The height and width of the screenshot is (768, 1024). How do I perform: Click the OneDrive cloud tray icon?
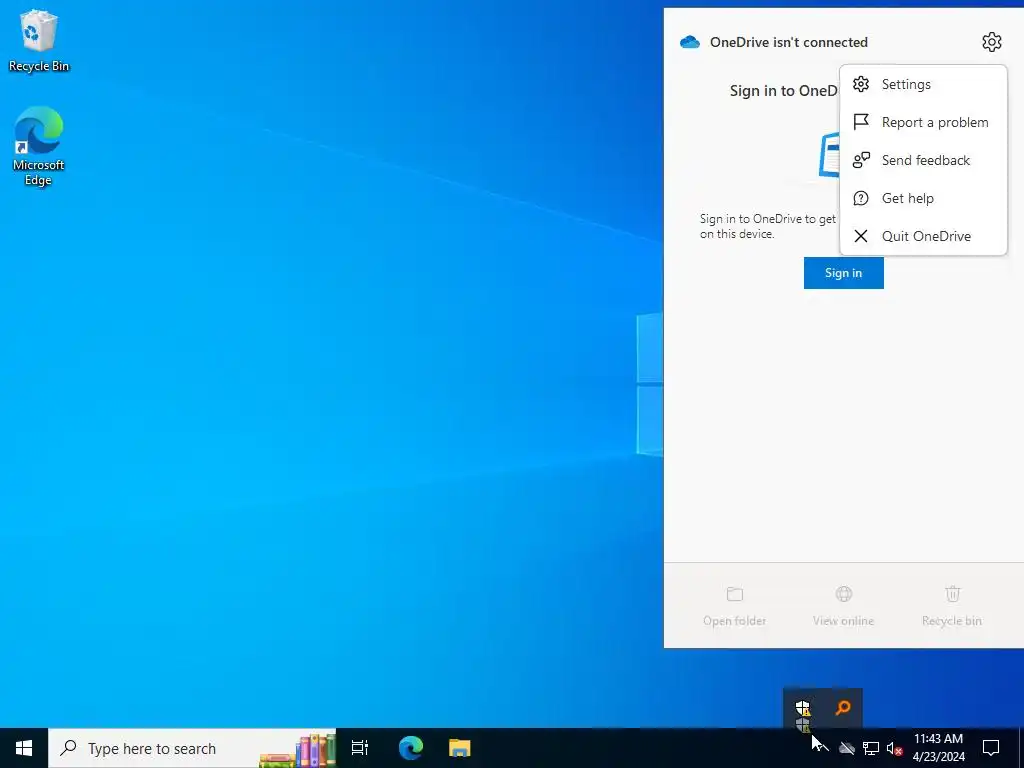[847, 748]
